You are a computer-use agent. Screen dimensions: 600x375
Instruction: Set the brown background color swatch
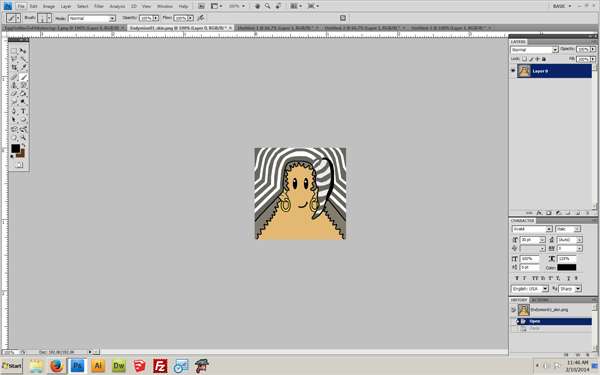point(21,154)
